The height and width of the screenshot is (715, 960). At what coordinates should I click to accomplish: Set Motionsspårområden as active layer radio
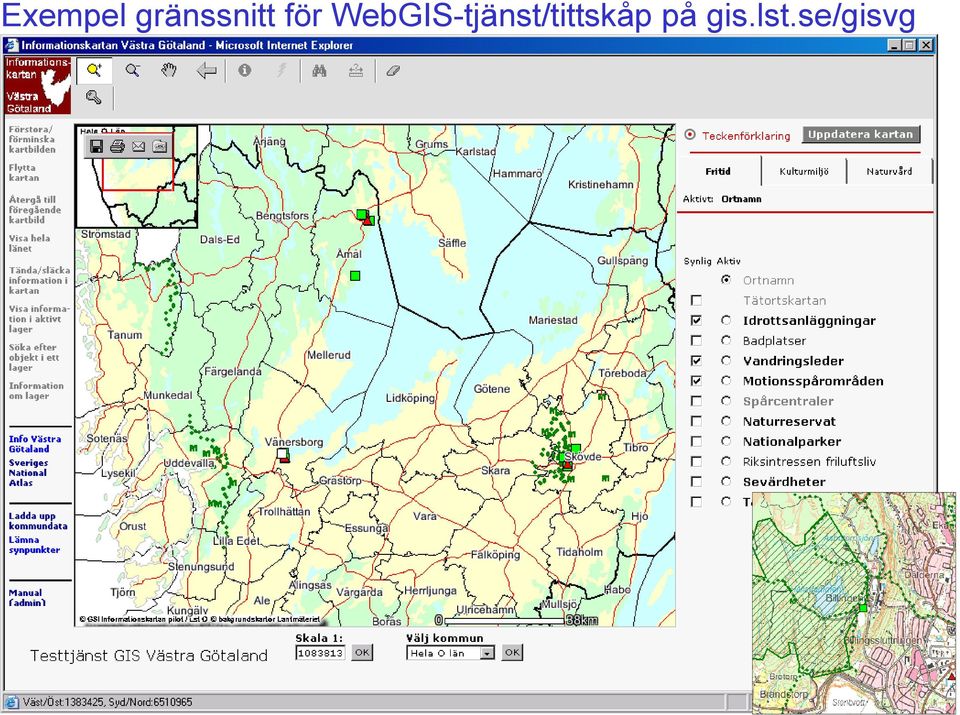tap(726, 381)
